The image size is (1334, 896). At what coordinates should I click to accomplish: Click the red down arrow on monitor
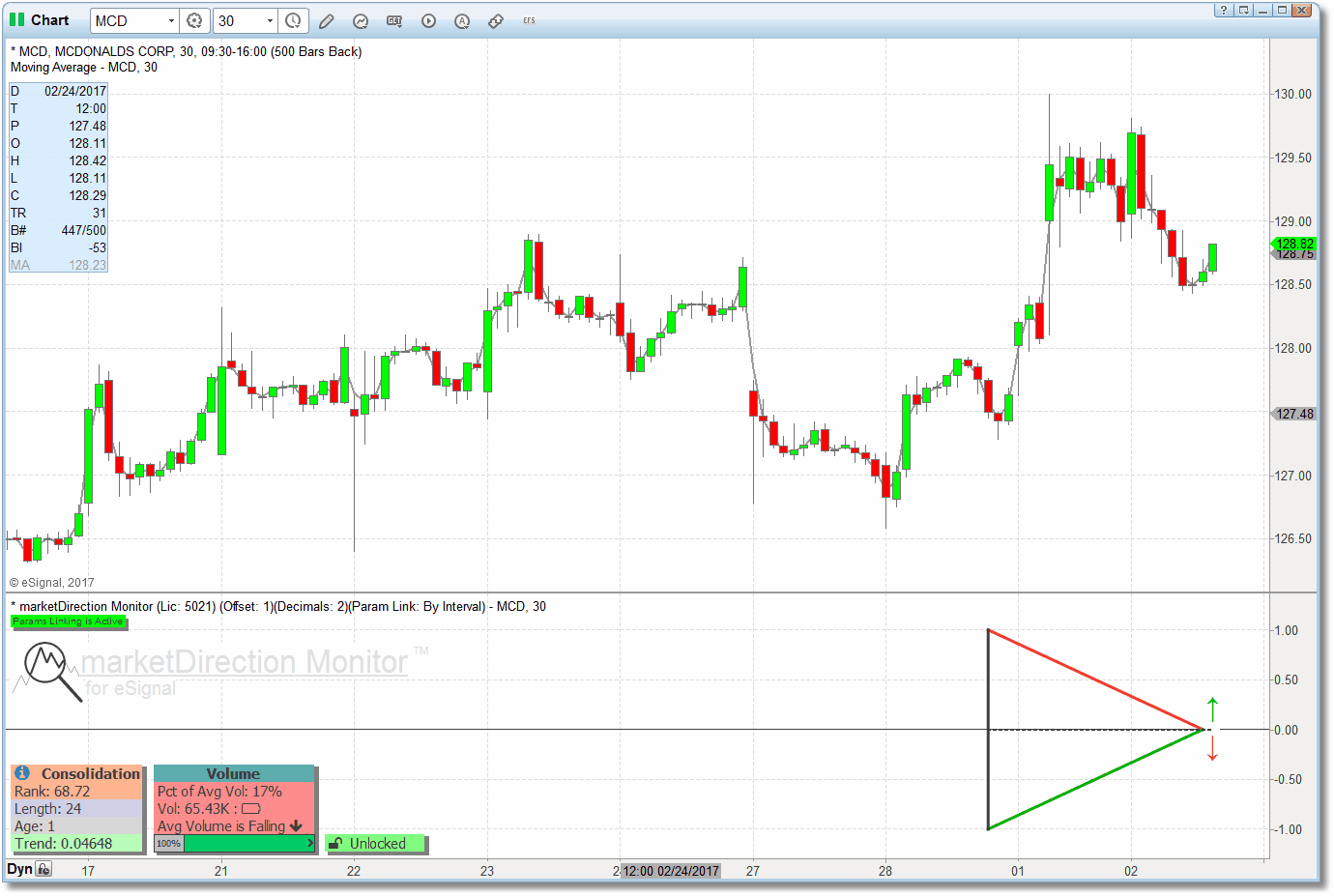coord(1212,748)
